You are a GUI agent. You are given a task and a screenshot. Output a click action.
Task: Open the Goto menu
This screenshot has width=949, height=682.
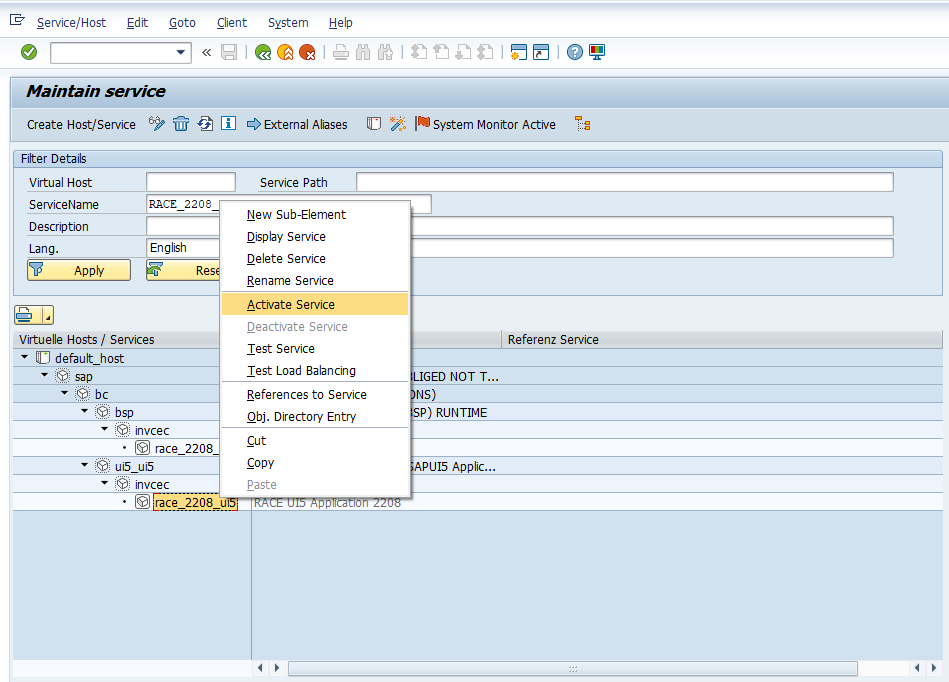[182, 22]
